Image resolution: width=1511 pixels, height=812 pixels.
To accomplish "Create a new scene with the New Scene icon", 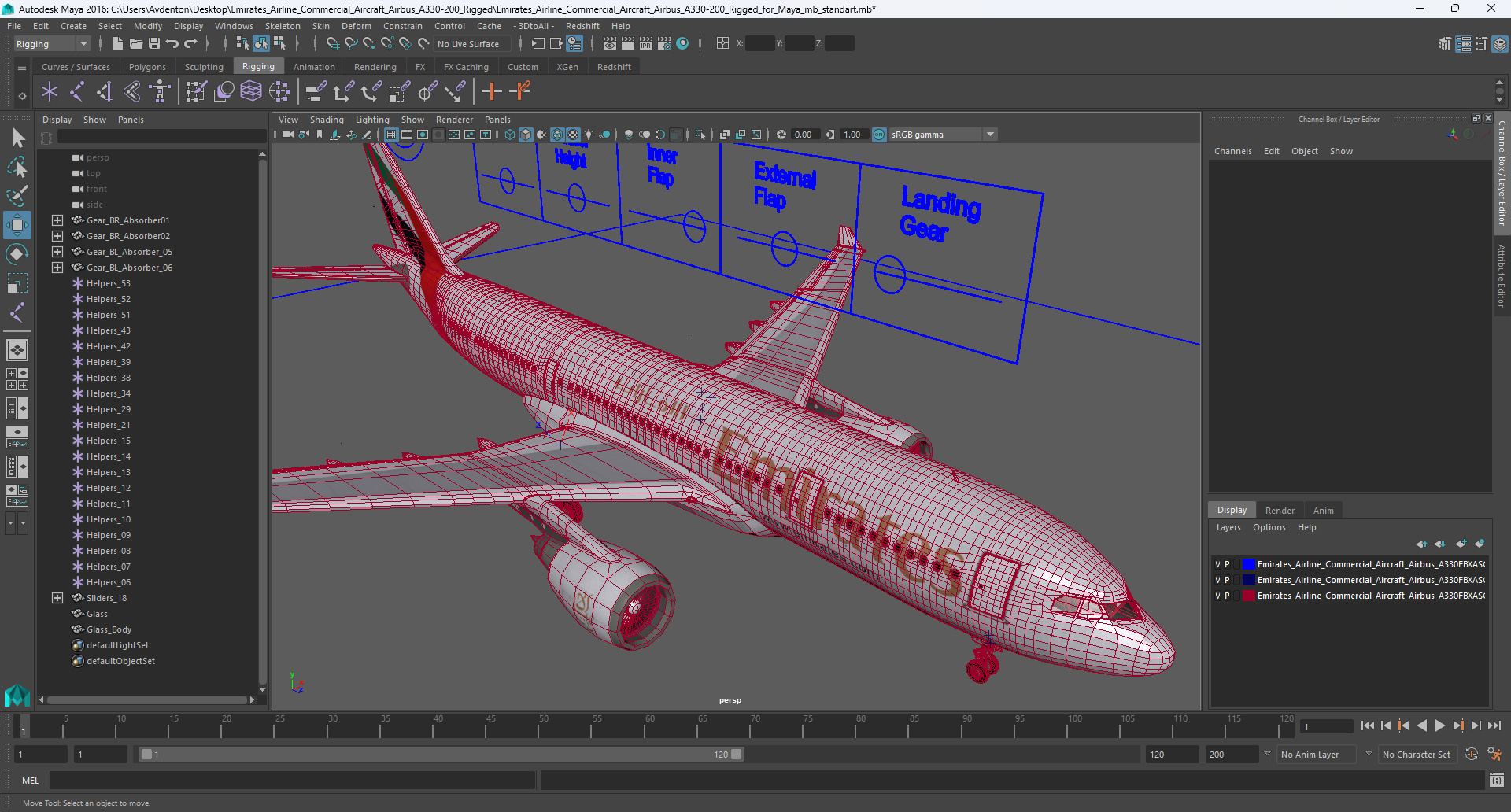I will (117, 44).
